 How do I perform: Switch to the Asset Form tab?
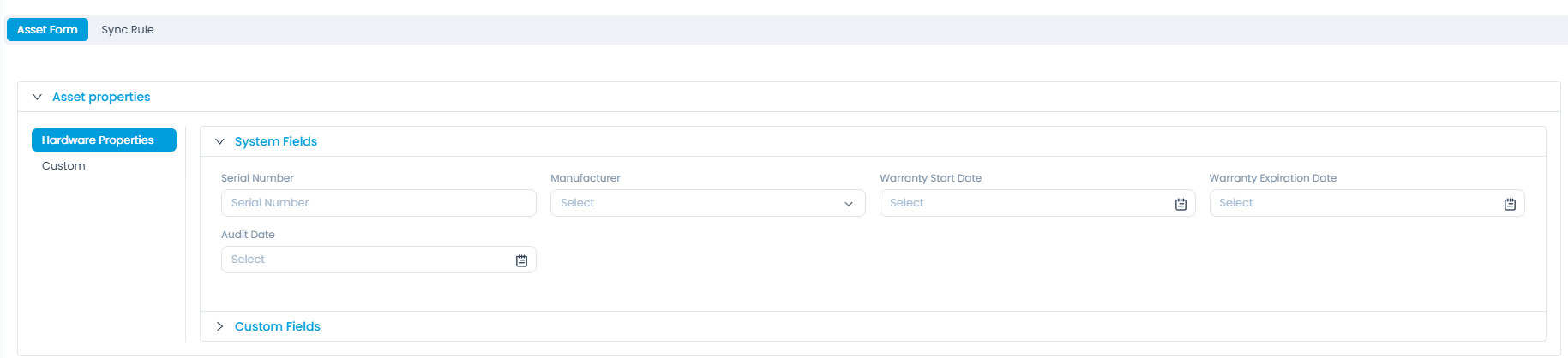[47, 29]
